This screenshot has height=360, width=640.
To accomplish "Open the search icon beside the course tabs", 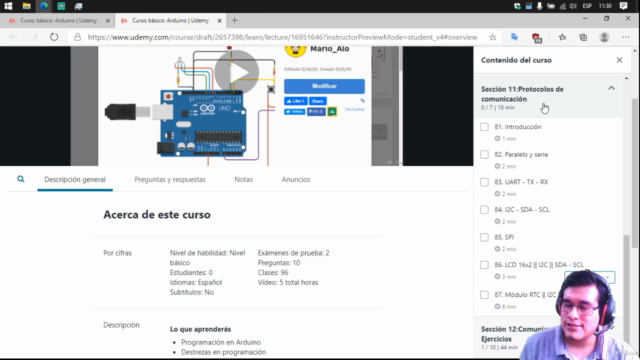I will coord(21,179).
